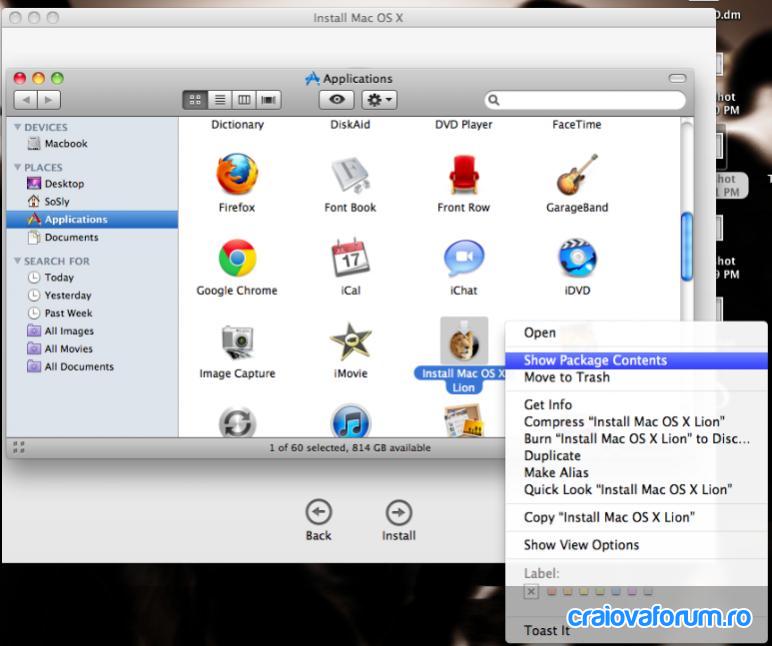Select the iSync arrows icon
Screen dimensions: 772x646
click(237, 422)
